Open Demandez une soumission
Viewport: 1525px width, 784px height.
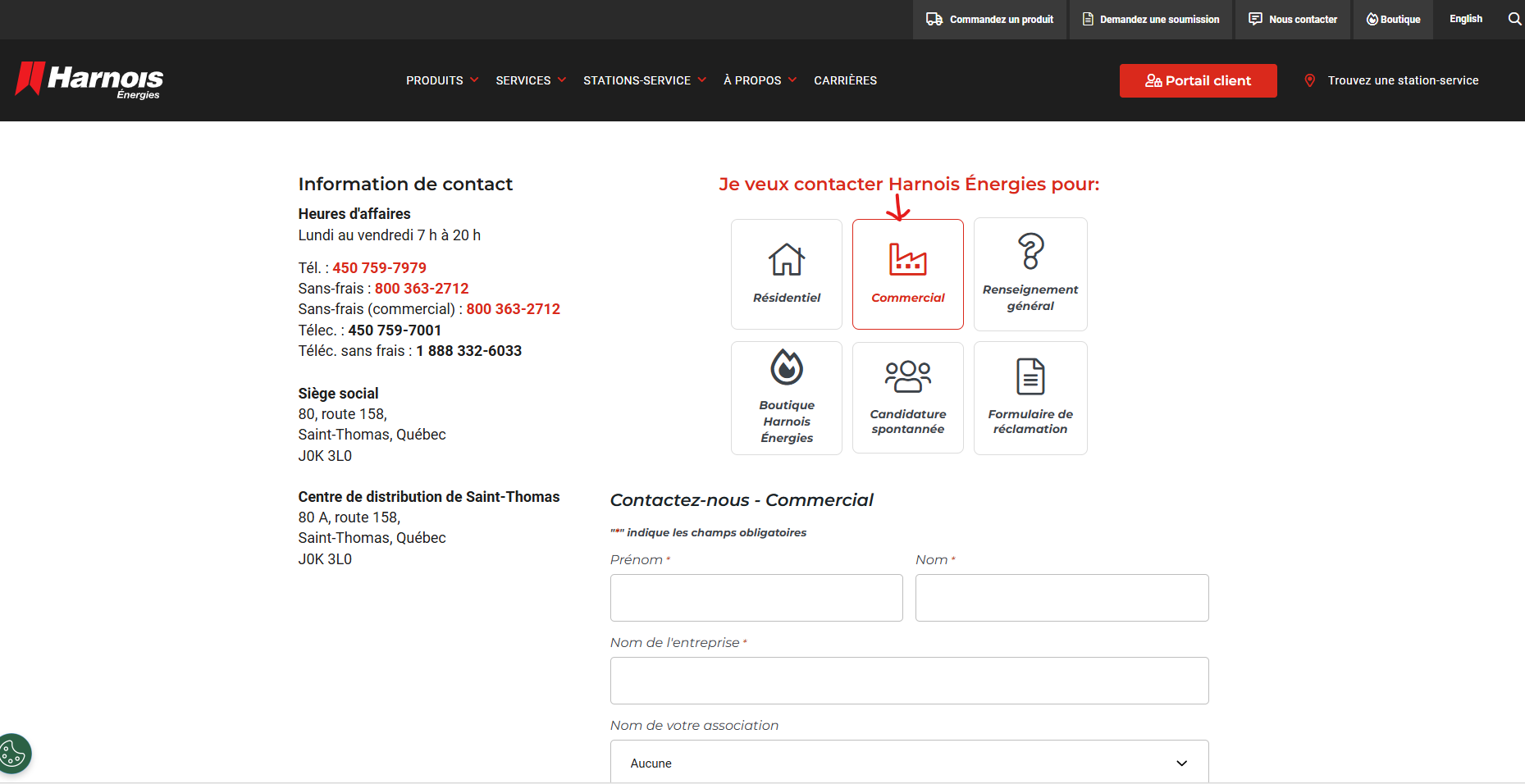point(1151,20)
